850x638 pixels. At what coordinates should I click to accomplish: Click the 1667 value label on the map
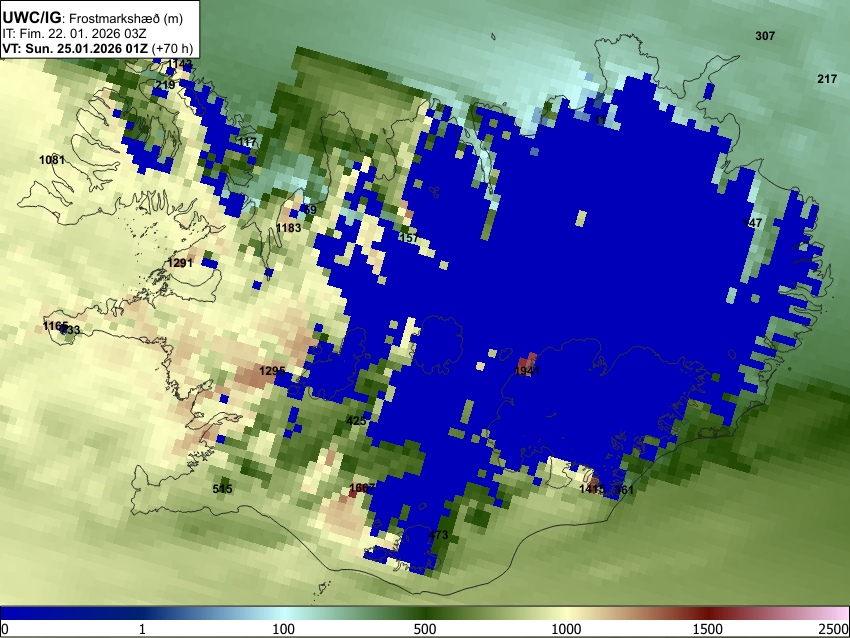pyautogui.click(x=362, y=488)
